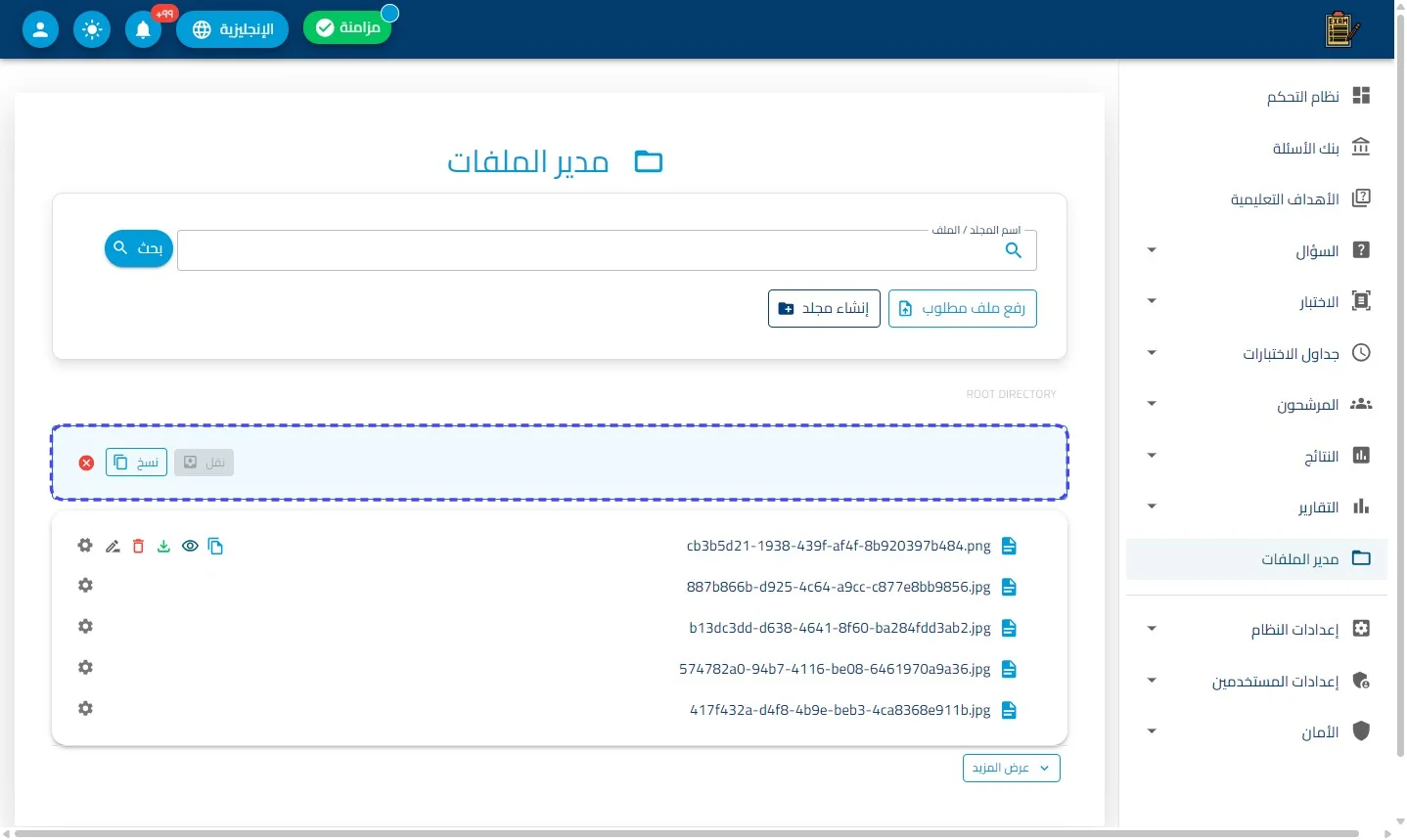
Task: Select file 887b866b-d925-4c64-a9cc-c877e8bb9856.jpg
Action: click(x=839, y=587)
